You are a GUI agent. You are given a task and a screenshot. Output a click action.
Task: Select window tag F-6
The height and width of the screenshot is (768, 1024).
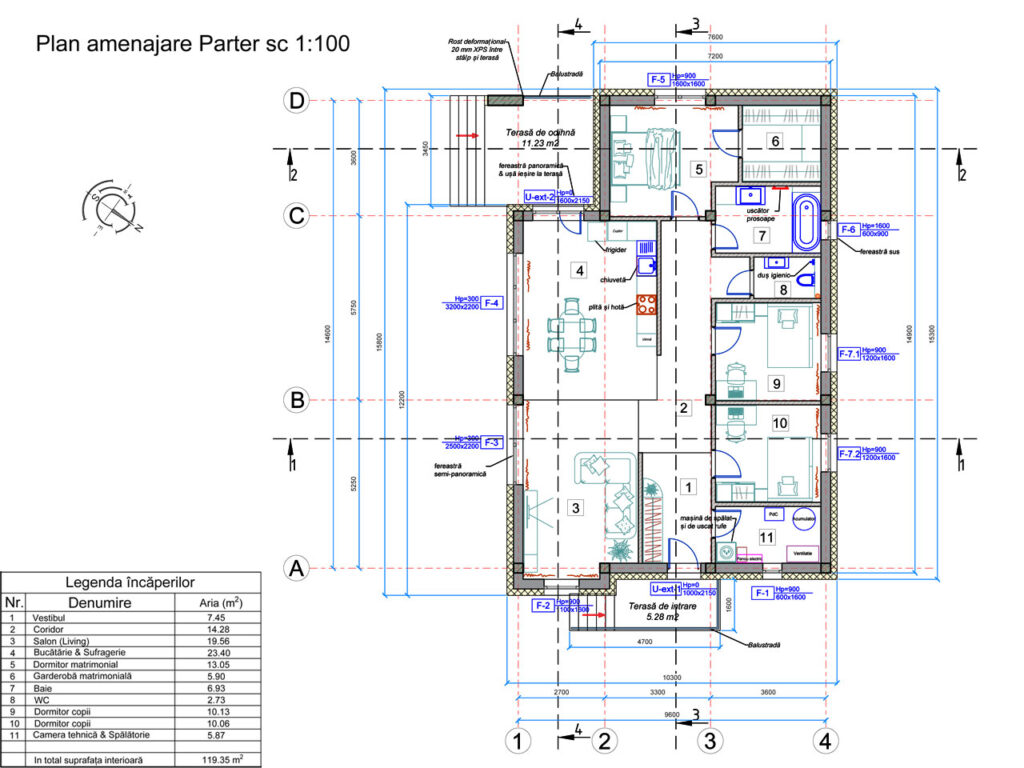[848, 229]
